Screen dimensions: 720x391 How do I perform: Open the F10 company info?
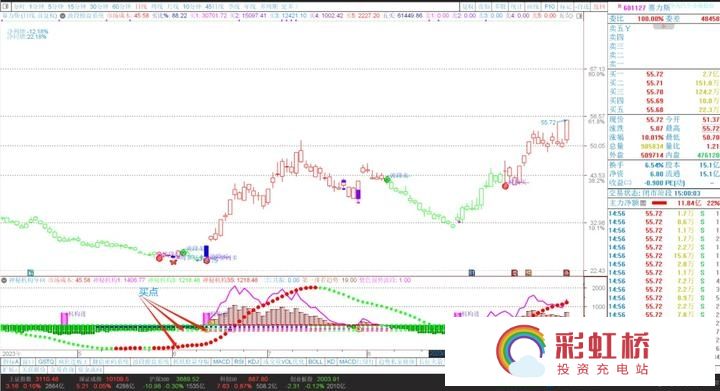[x=550, y=7]
